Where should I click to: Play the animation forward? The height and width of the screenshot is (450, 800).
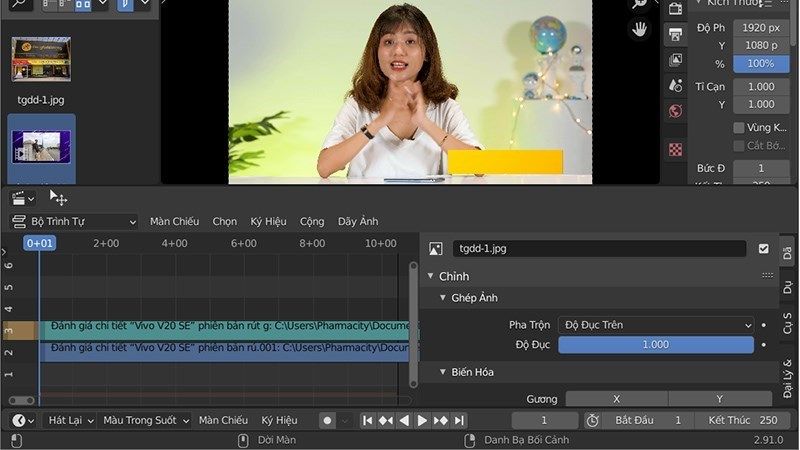coord(422,420)
